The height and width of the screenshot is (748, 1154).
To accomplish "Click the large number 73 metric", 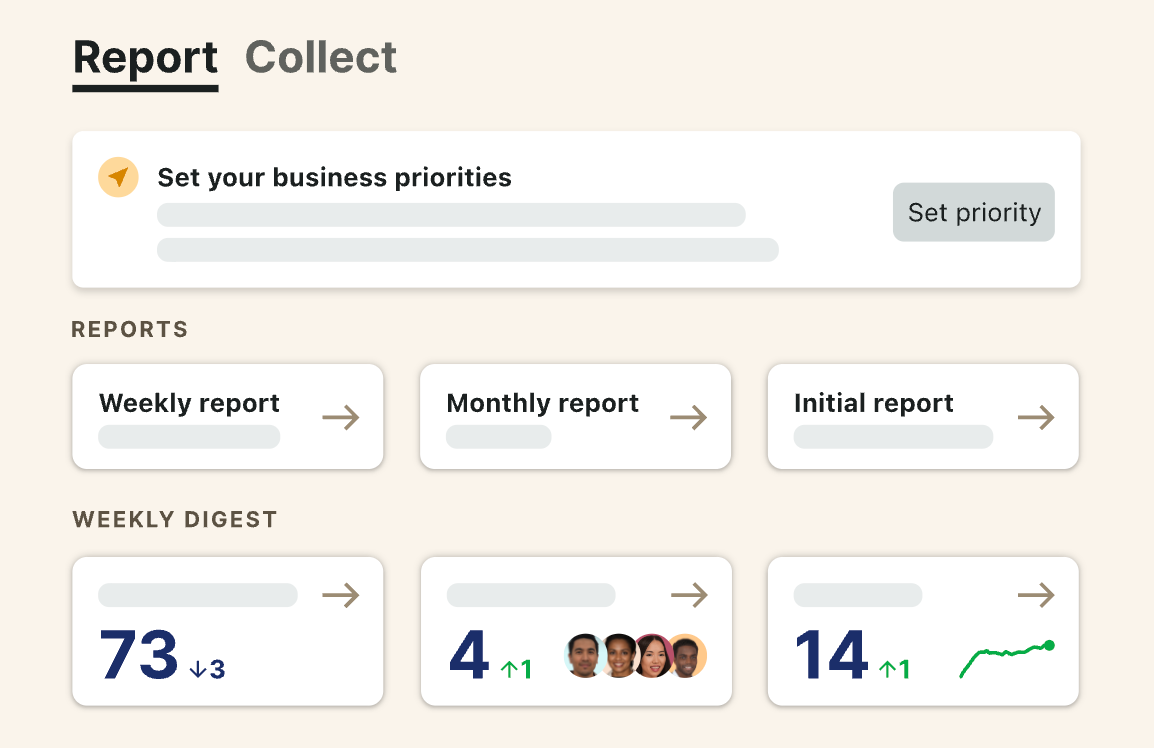I will 139,656.
